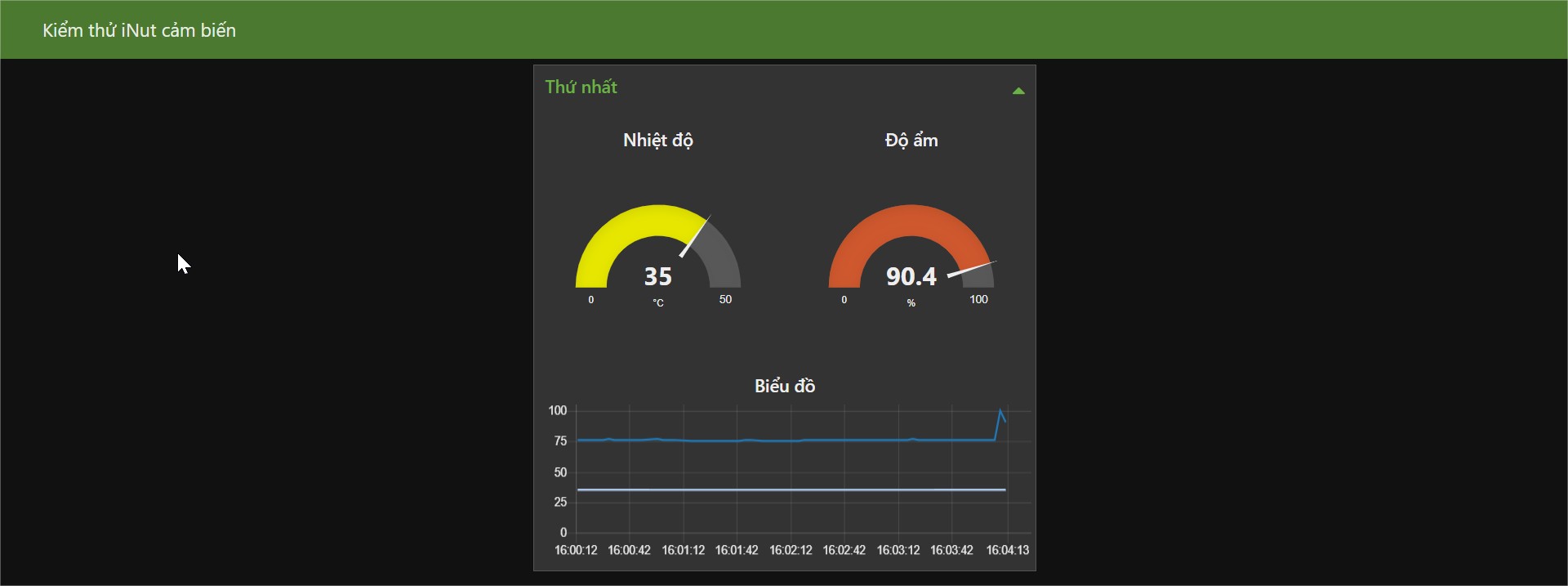Click the Thứ nhất group title

(581, 87)
